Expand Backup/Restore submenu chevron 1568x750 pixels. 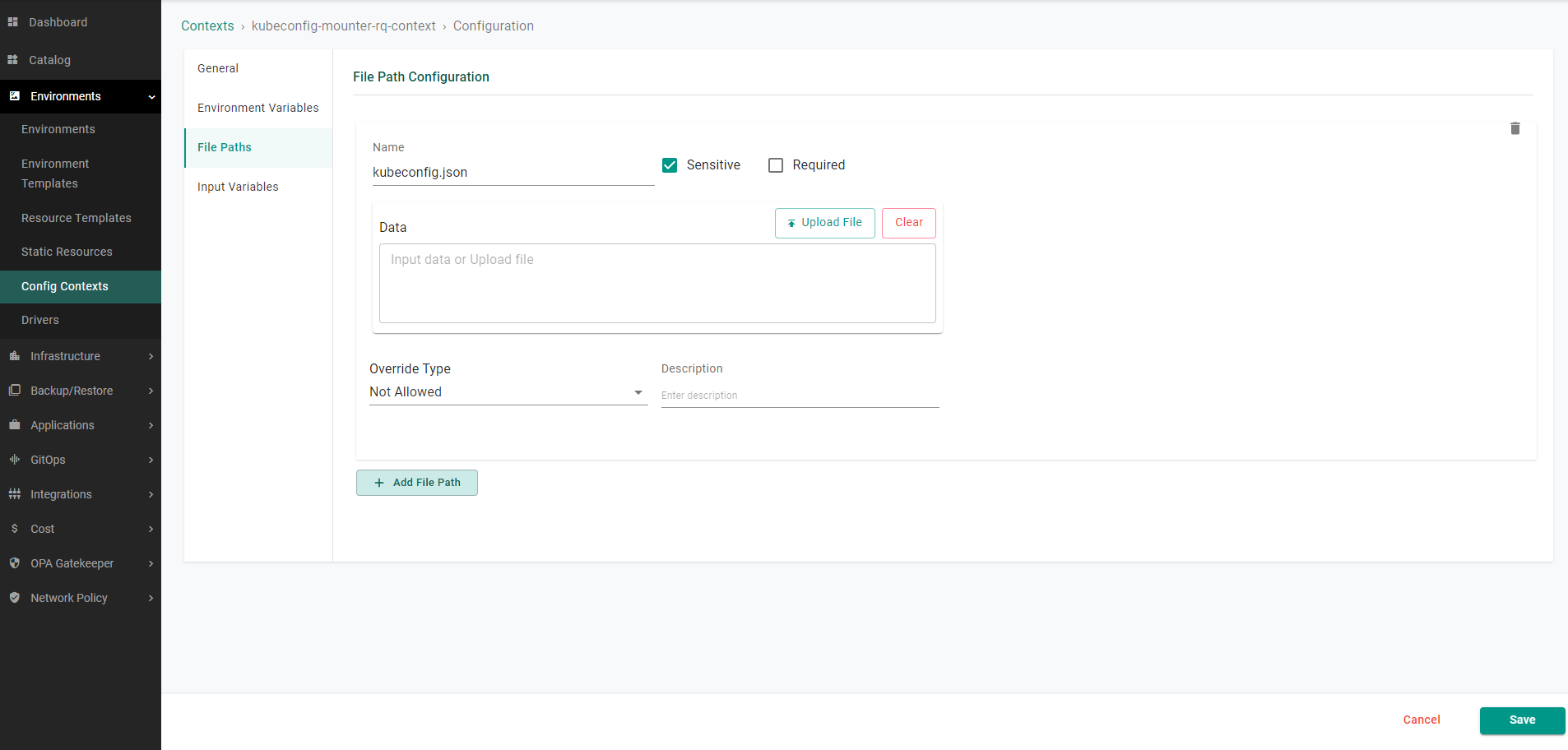pyautogui.click(x=151, y=391)
